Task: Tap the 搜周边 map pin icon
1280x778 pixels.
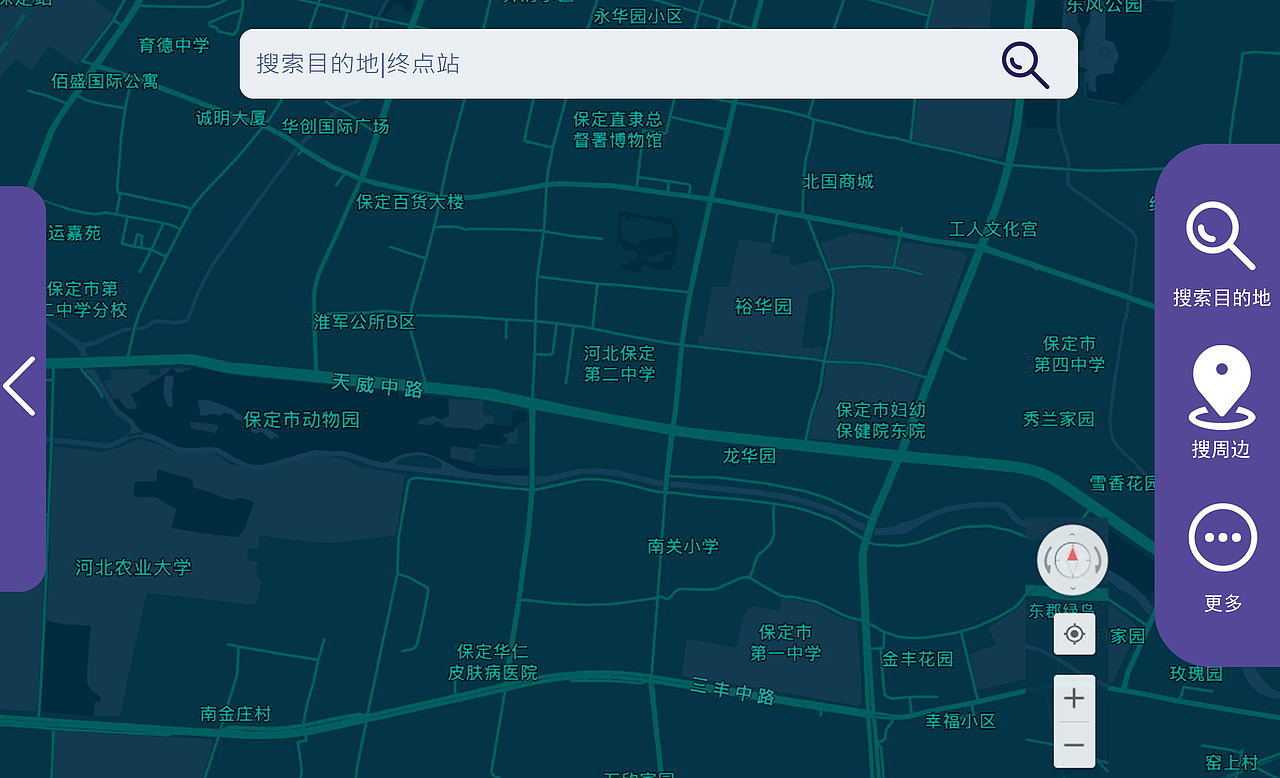Action: [1221, 383]
